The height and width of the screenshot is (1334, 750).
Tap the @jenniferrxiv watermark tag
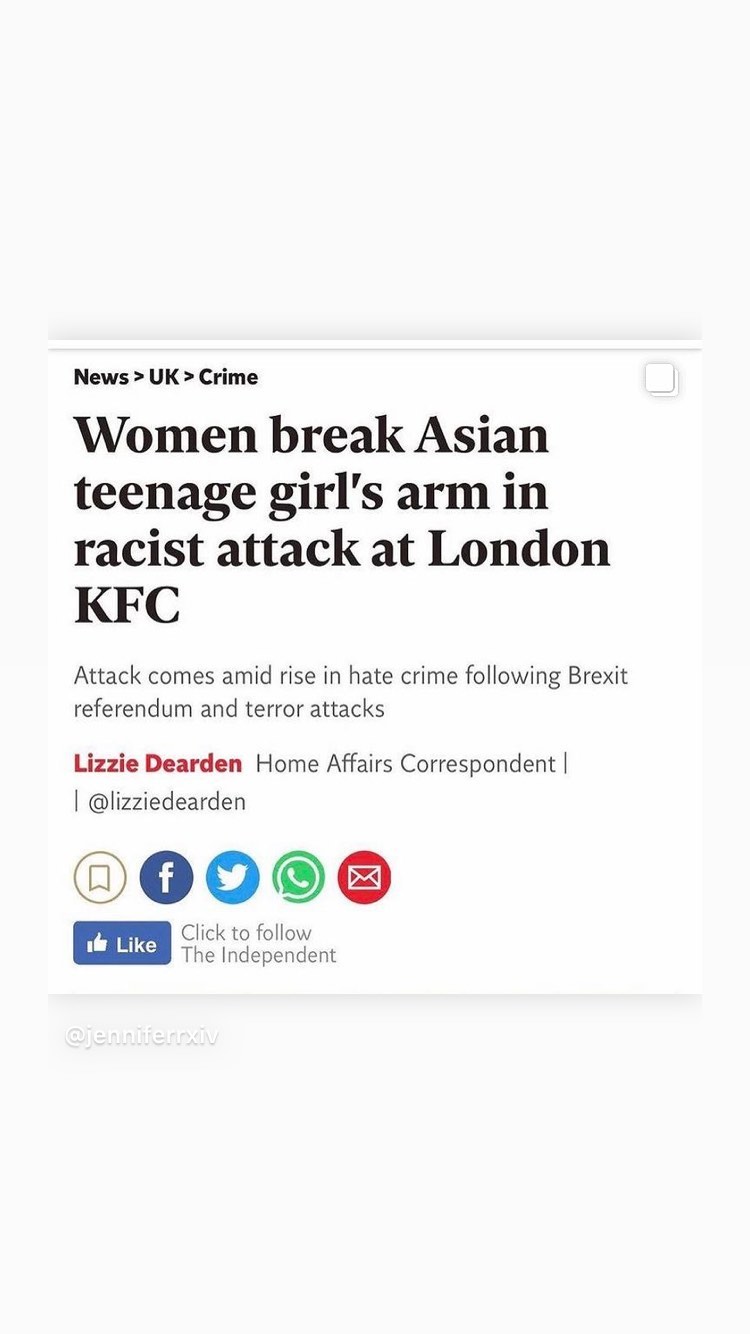(x=141, y=1037)
